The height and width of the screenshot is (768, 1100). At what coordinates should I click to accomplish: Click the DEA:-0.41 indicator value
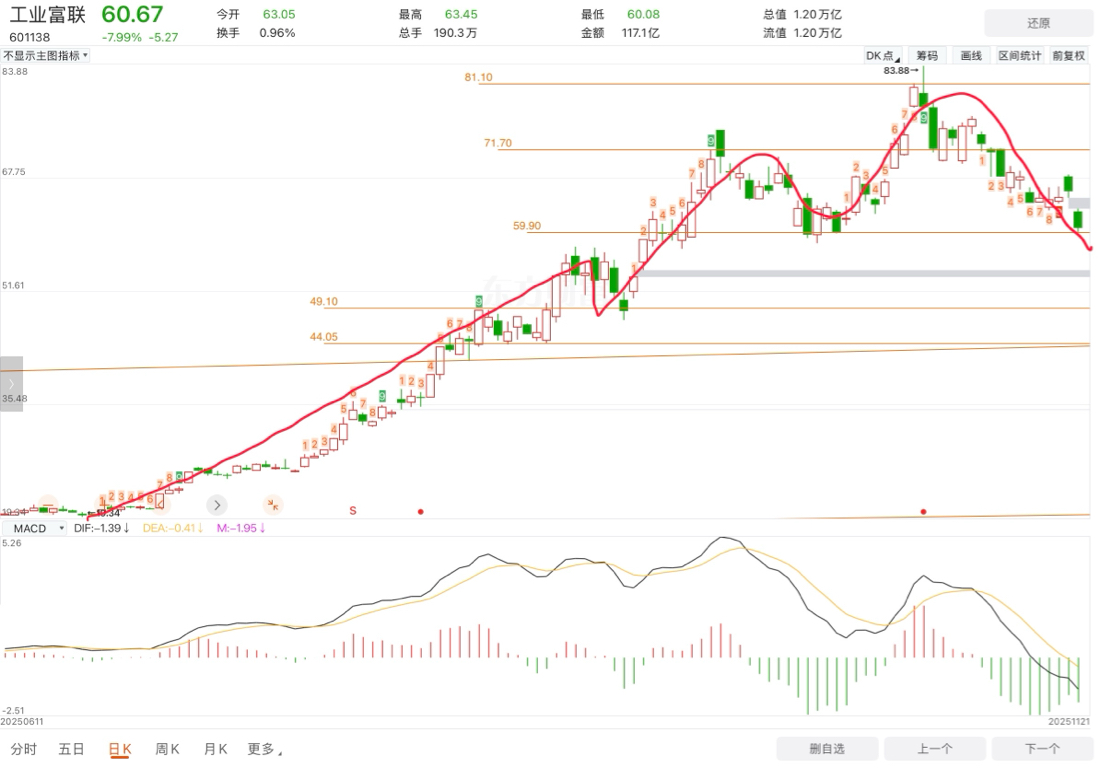tap(173, 528)
